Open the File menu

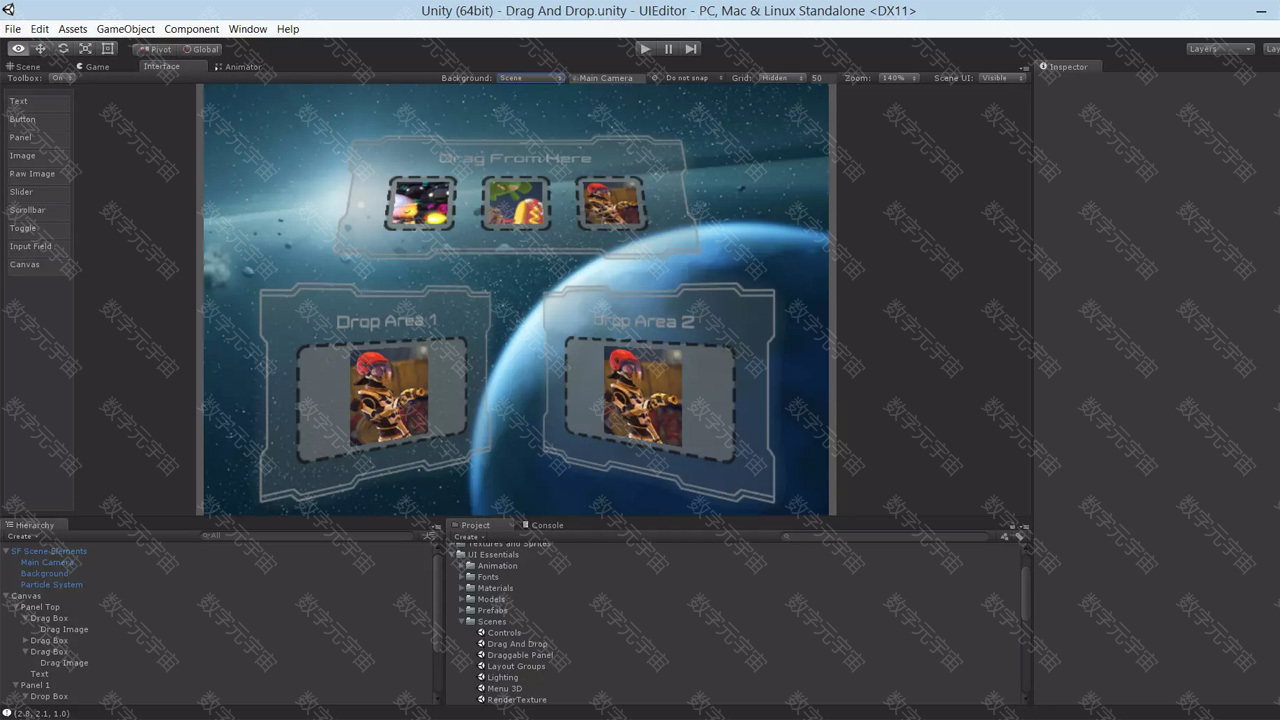coord(13,29)
